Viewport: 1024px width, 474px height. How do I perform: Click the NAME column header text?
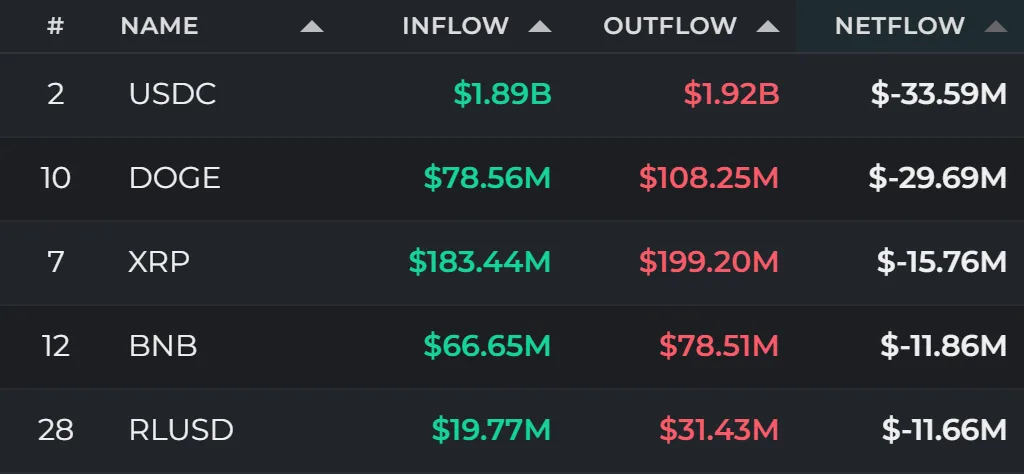pyautogui.click(x=159, y=26)
